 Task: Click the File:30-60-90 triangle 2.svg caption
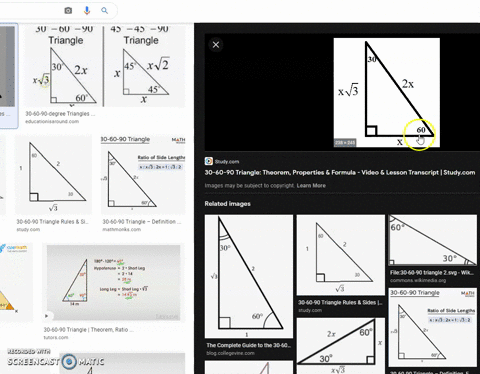click(x=432, y=273)
